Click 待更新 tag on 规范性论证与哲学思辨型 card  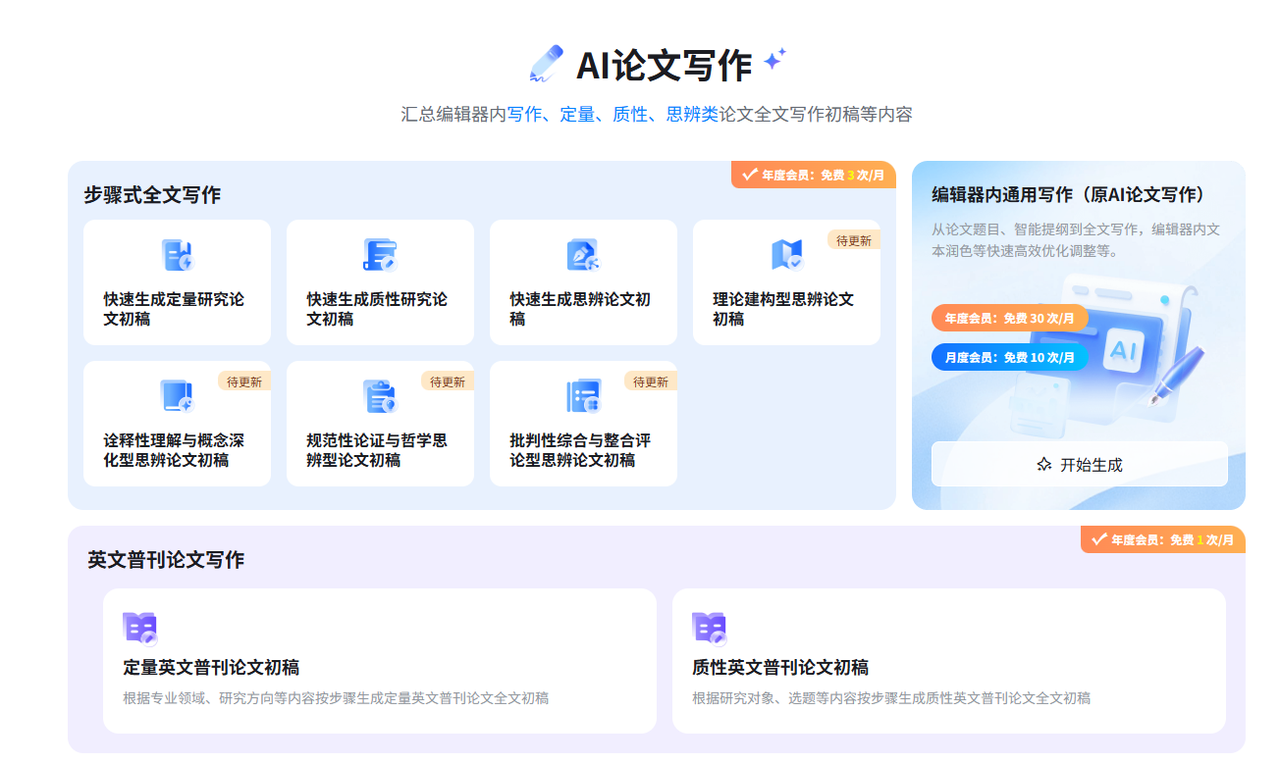[x=447, y=381]
